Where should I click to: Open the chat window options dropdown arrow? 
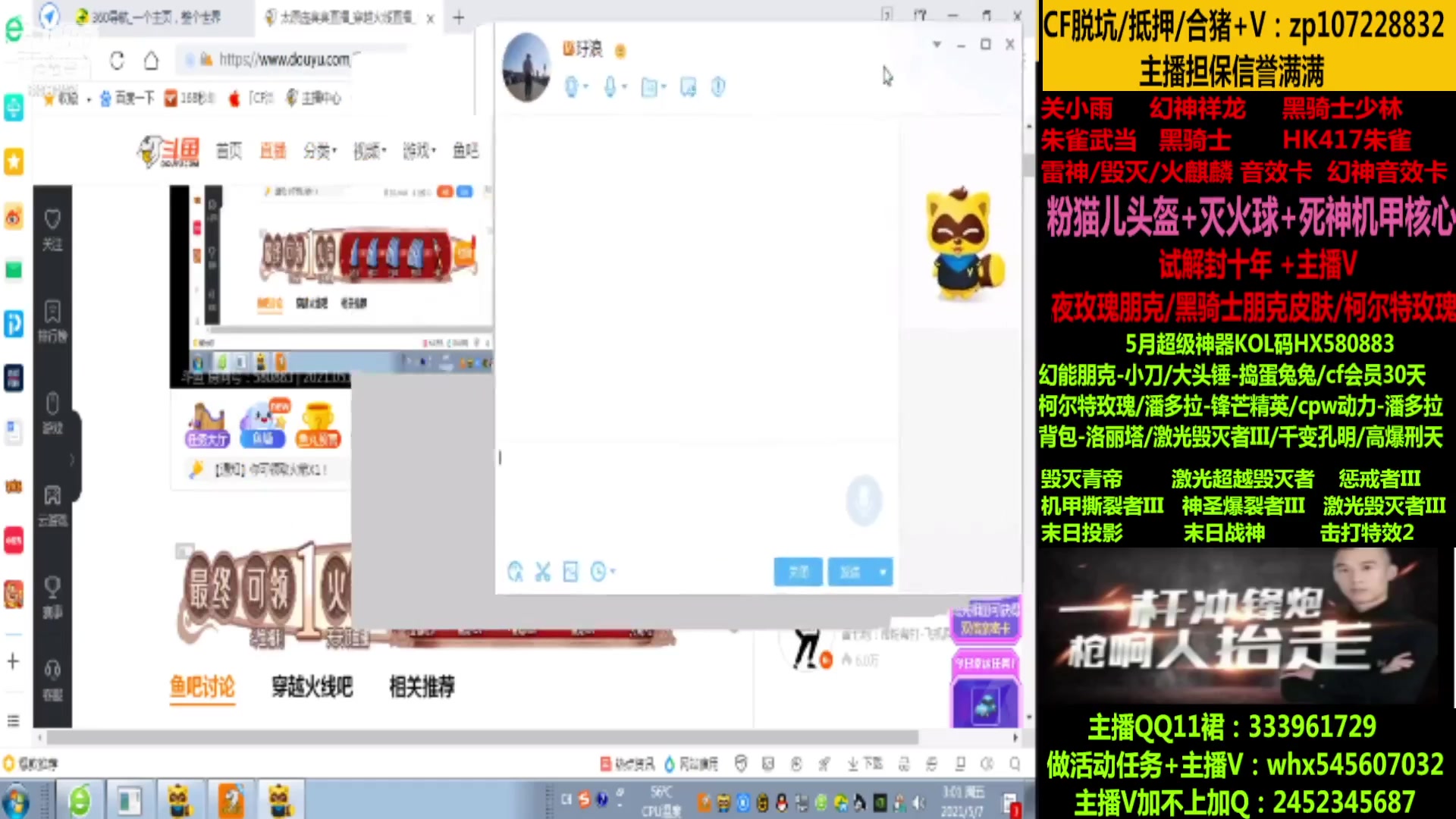(937, 45)
